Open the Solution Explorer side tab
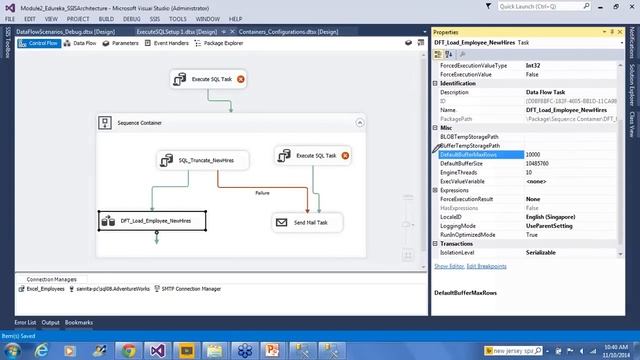Viewport: 640px width, 360px height. (631, 85)
